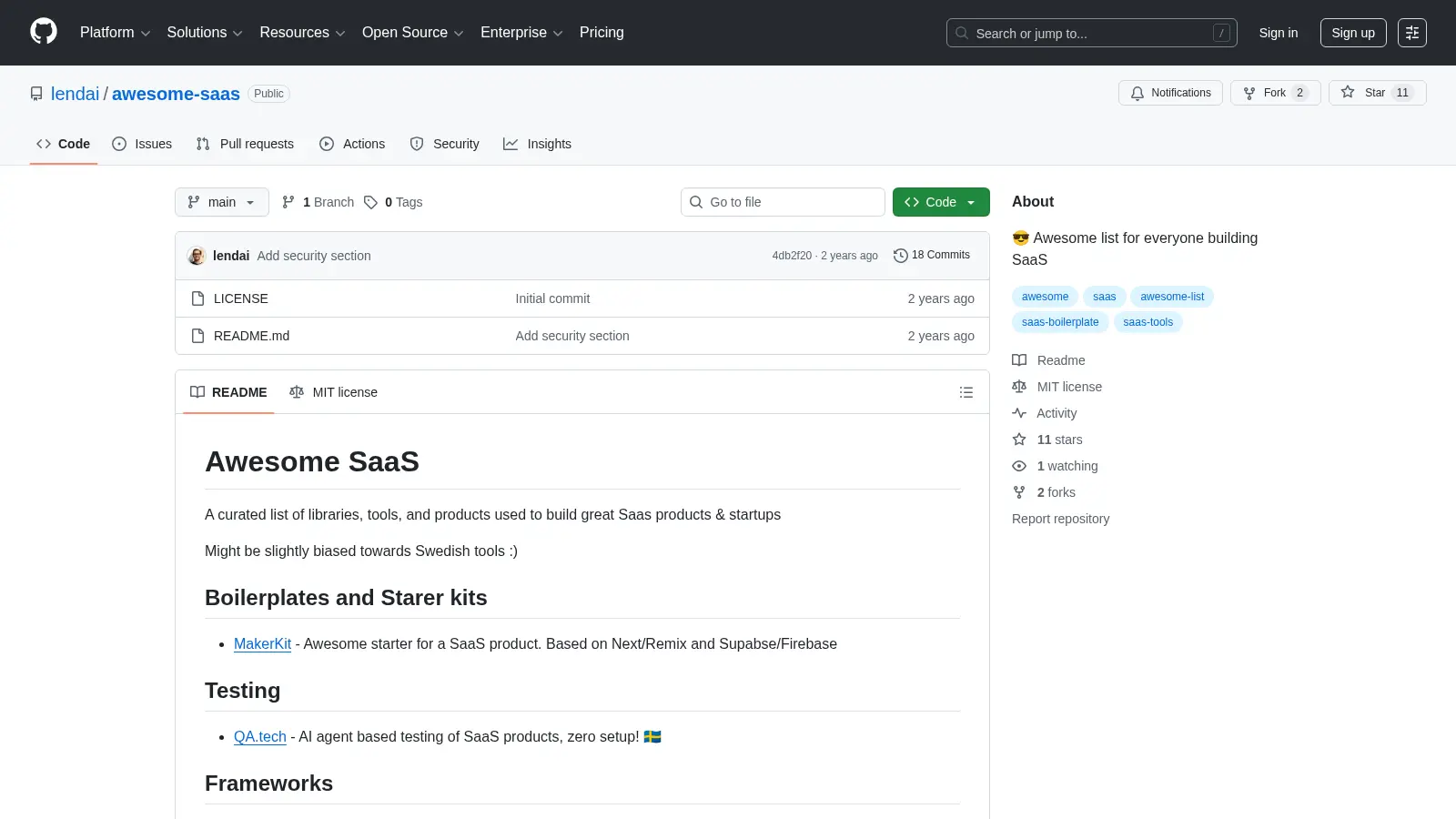Image resolution: width=1456 pixels, height=819 pixels.
Task: Open the 'Initial commit' message link
Action: 552,298
